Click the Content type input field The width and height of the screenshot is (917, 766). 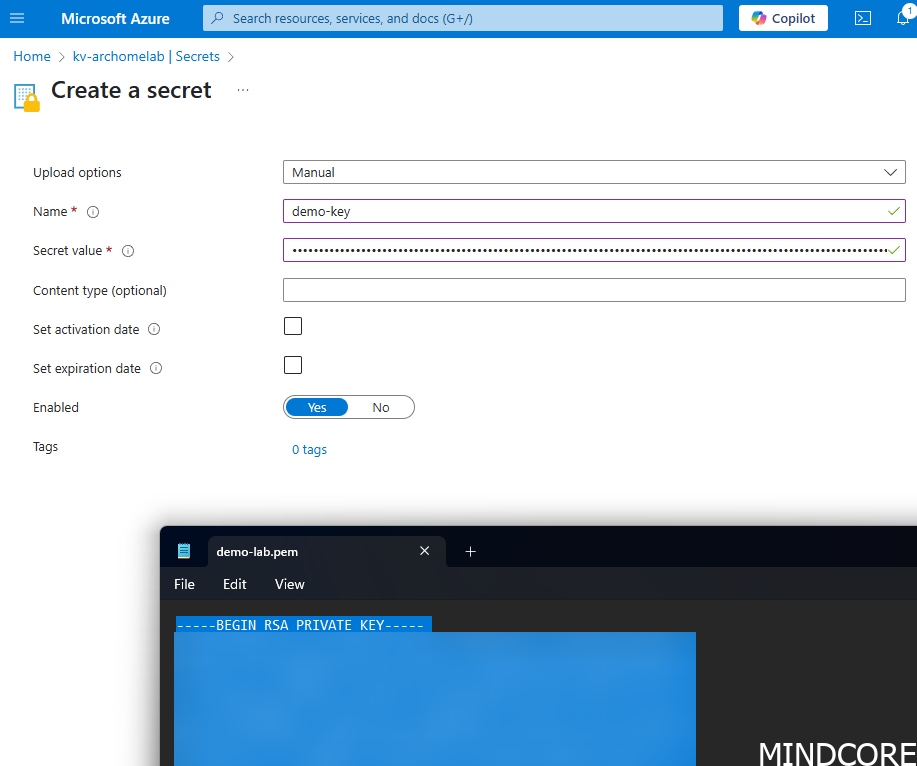pos(594,290)
